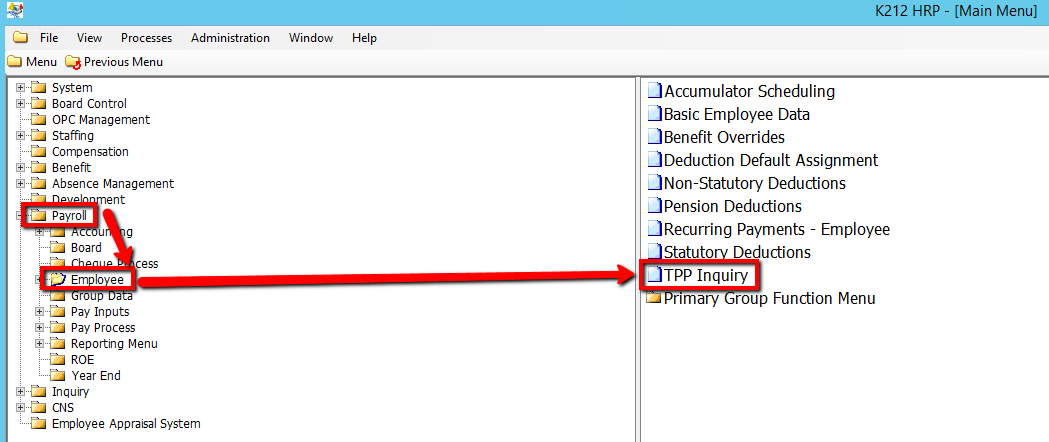Image resolution: width=1049 pixels, height=442 pixels.
Task: Select Year End in the tree
Action: (95, 376)
